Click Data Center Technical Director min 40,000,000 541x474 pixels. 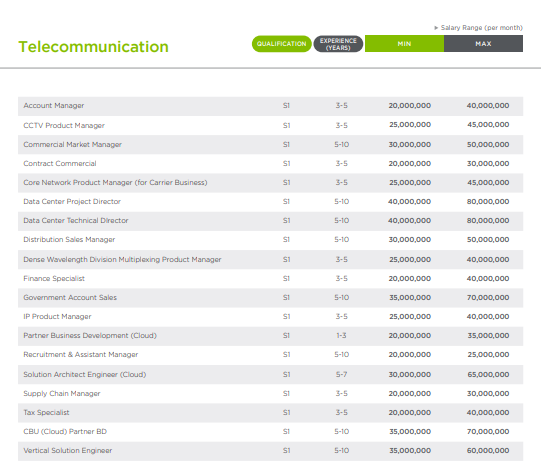409,220
